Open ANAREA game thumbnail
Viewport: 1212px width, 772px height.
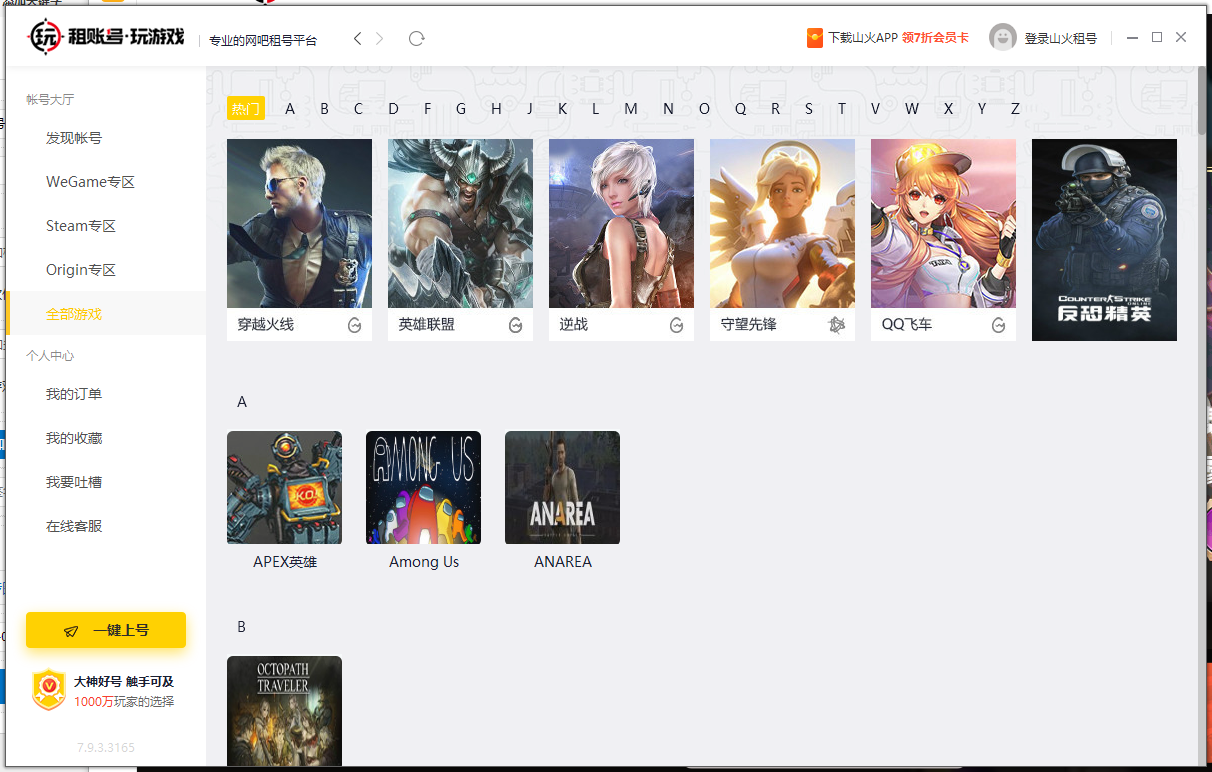562,488
